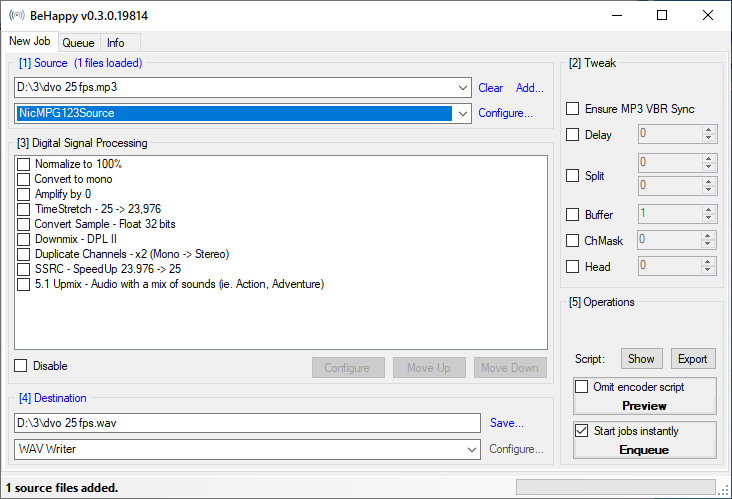Click the destination Configure... link
The height and width of the screenshot is (499, 732).
[x=516, y=449]
